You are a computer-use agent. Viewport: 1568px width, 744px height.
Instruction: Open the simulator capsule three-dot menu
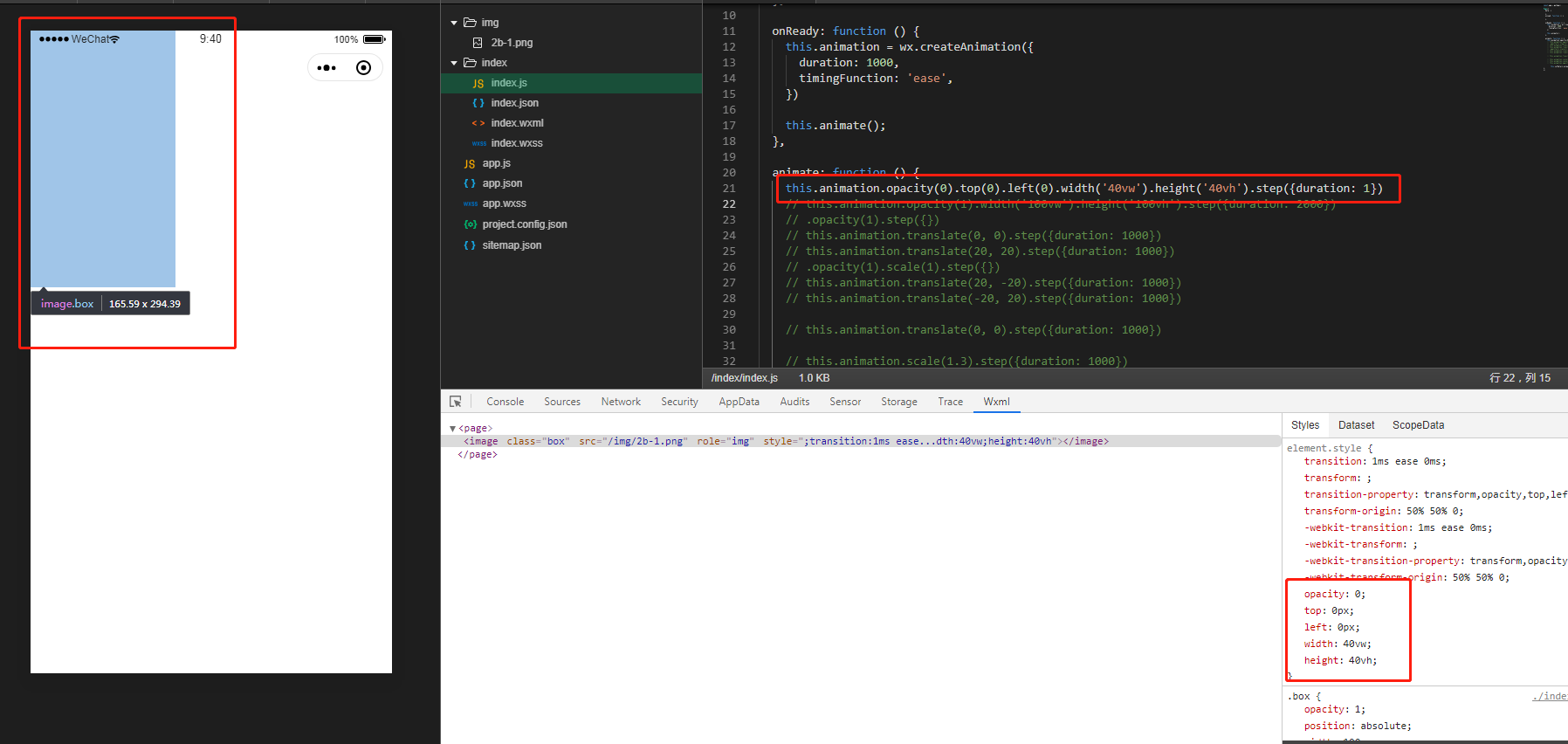(x=327, y=68)
